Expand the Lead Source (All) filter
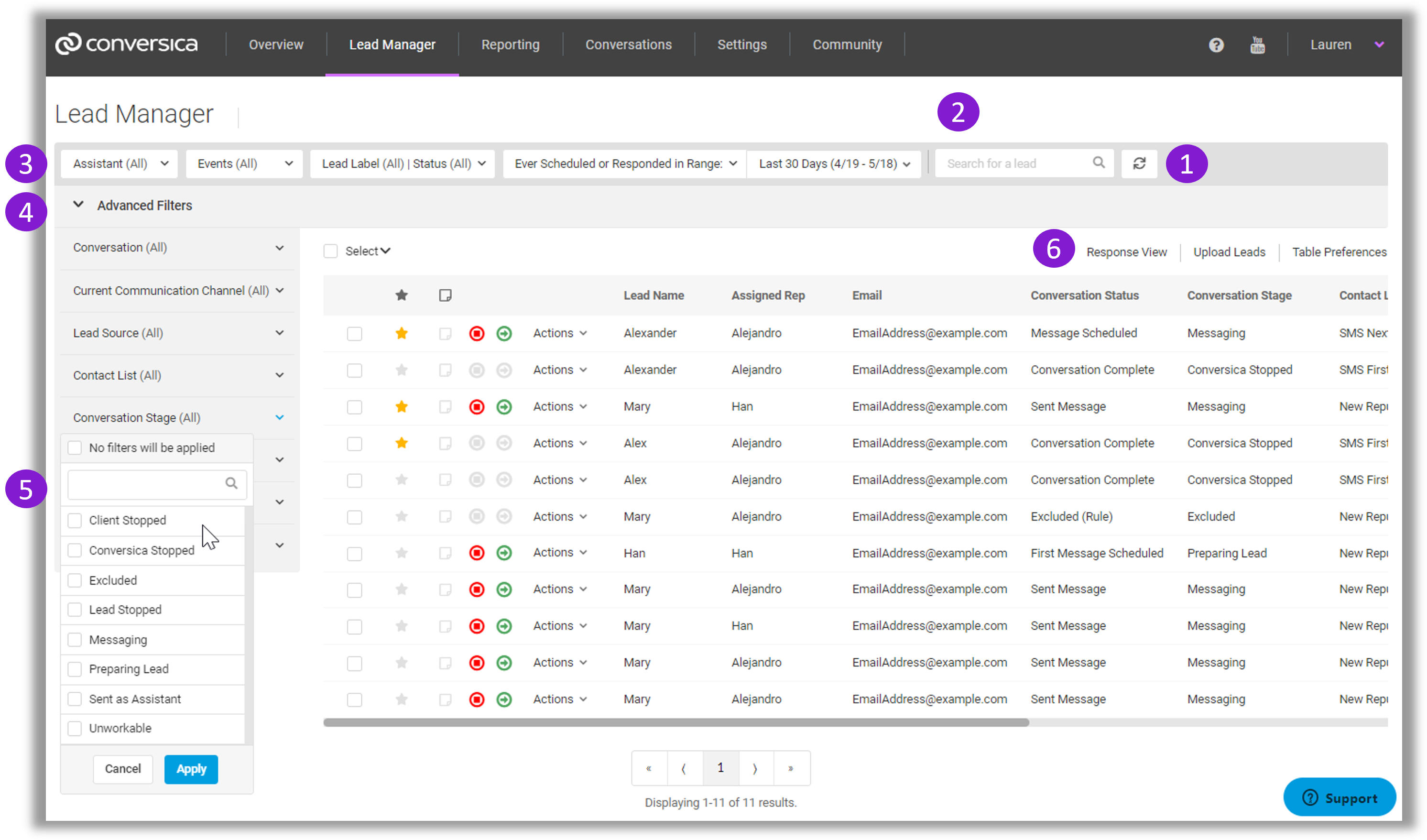Viewport: 1427px width, 840px height. [x=177, y=333]
